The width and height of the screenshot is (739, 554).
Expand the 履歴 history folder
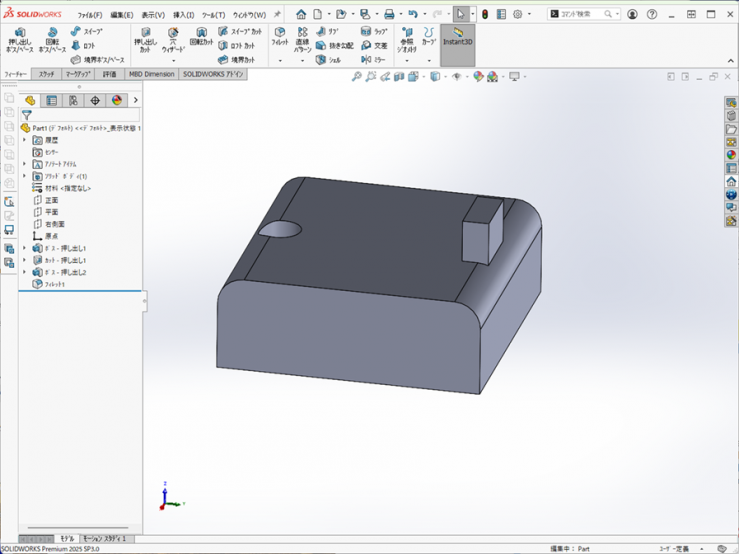click(25, 140)
